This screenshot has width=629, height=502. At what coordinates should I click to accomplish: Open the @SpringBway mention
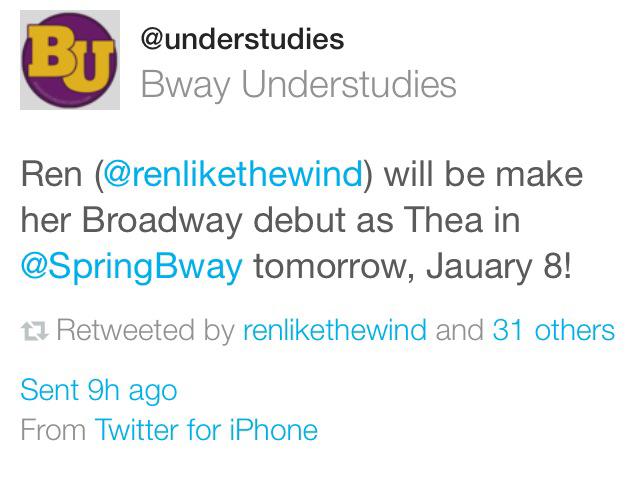click(x=132, y=266)
